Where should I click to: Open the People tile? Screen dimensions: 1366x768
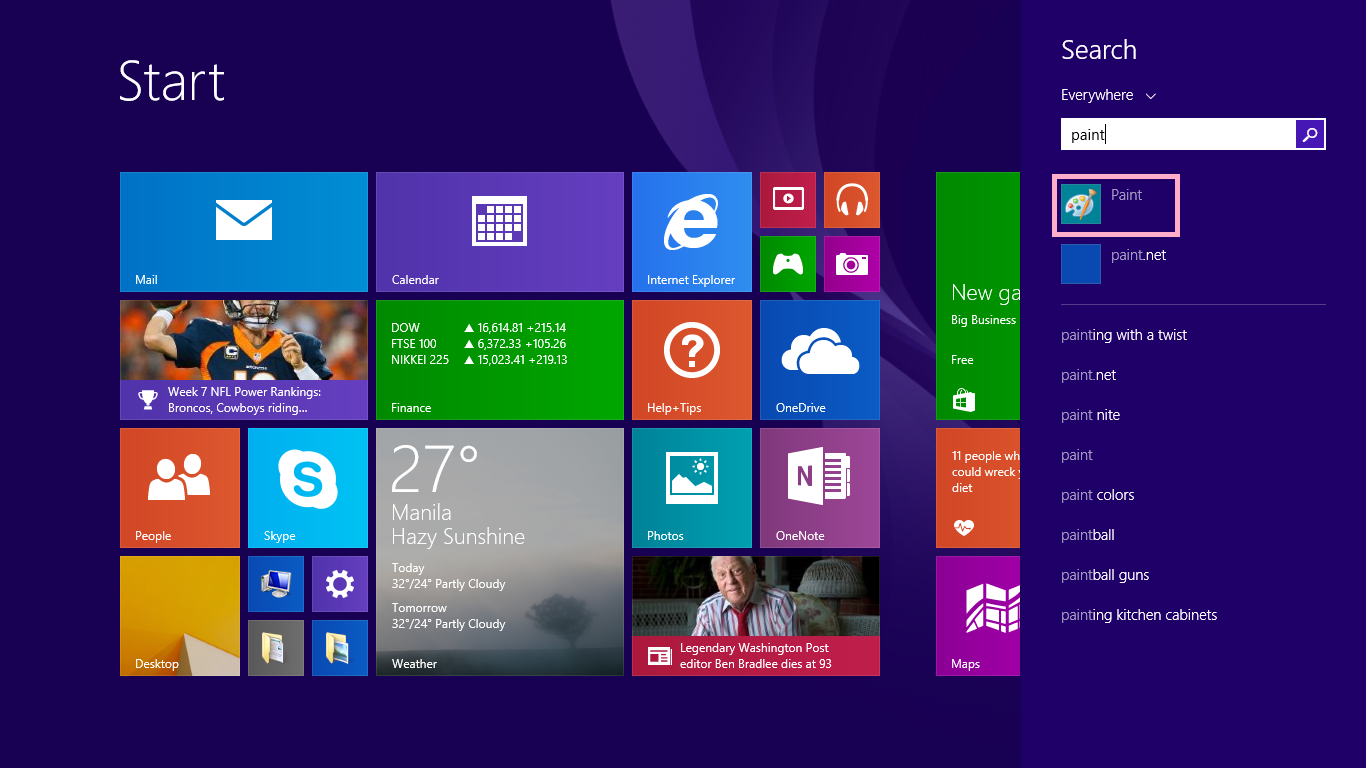pyautogui.click(x=180, y=488)
